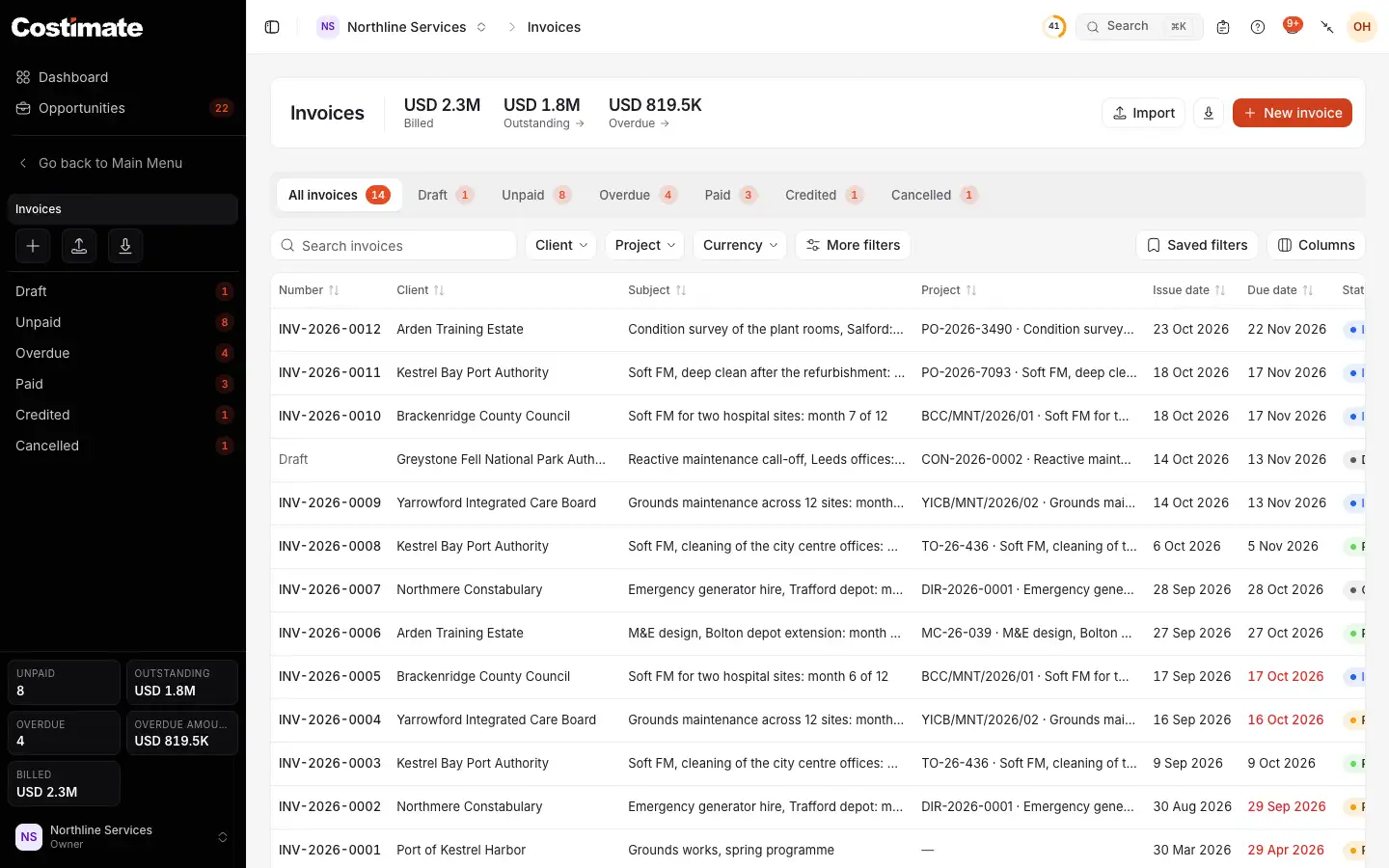Click the sidebar download icon under Invoices
Image resolution: width=1389 pixels, height=868 pixels.
click(x=125, y=247)
